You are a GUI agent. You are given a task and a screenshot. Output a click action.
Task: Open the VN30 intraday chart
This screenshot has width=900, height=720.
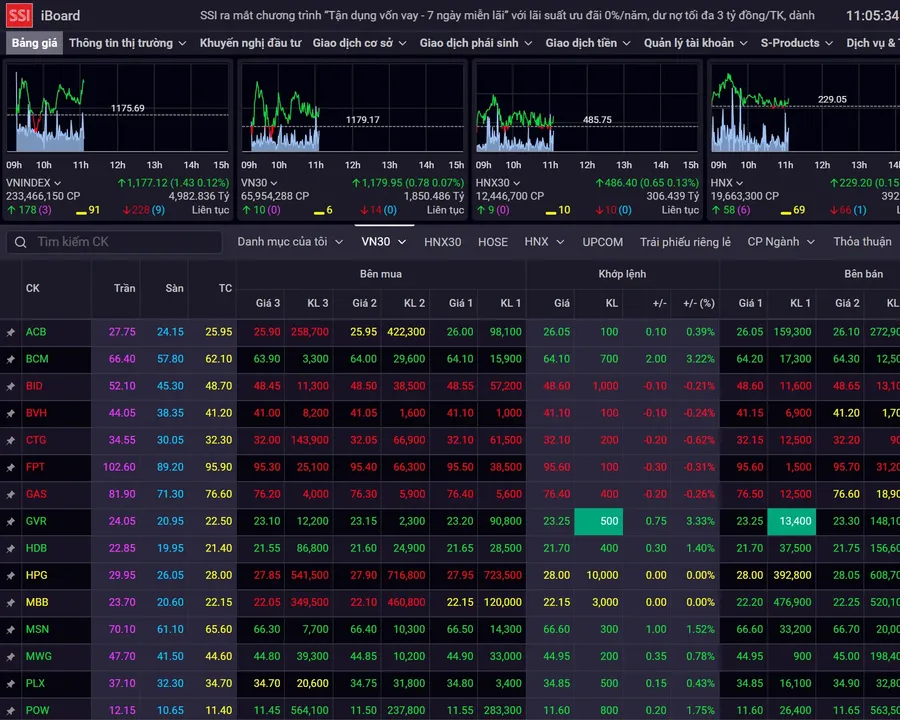click(x=352, y=107)
